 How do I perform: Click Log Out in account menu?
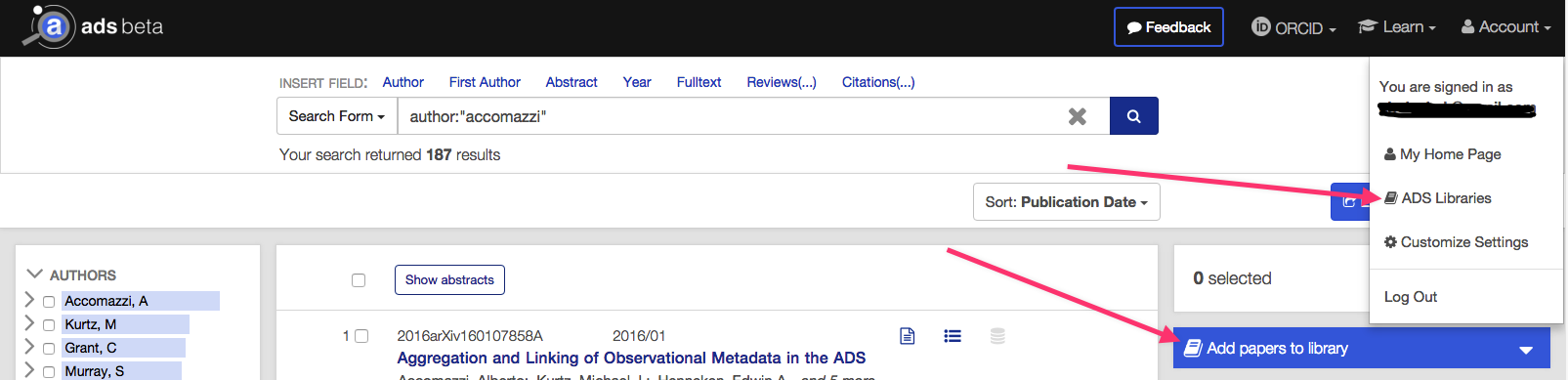(x=1411, y=297)
